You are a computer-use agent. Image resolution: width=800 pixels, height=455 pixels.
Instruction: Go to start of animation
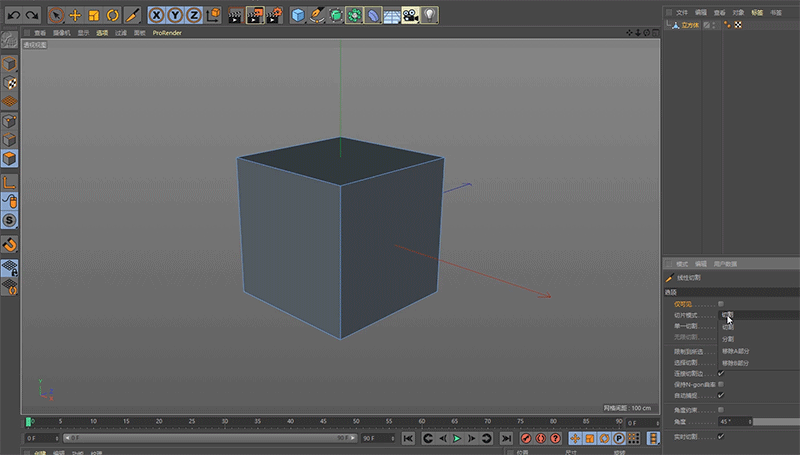[x=408, y=438]
